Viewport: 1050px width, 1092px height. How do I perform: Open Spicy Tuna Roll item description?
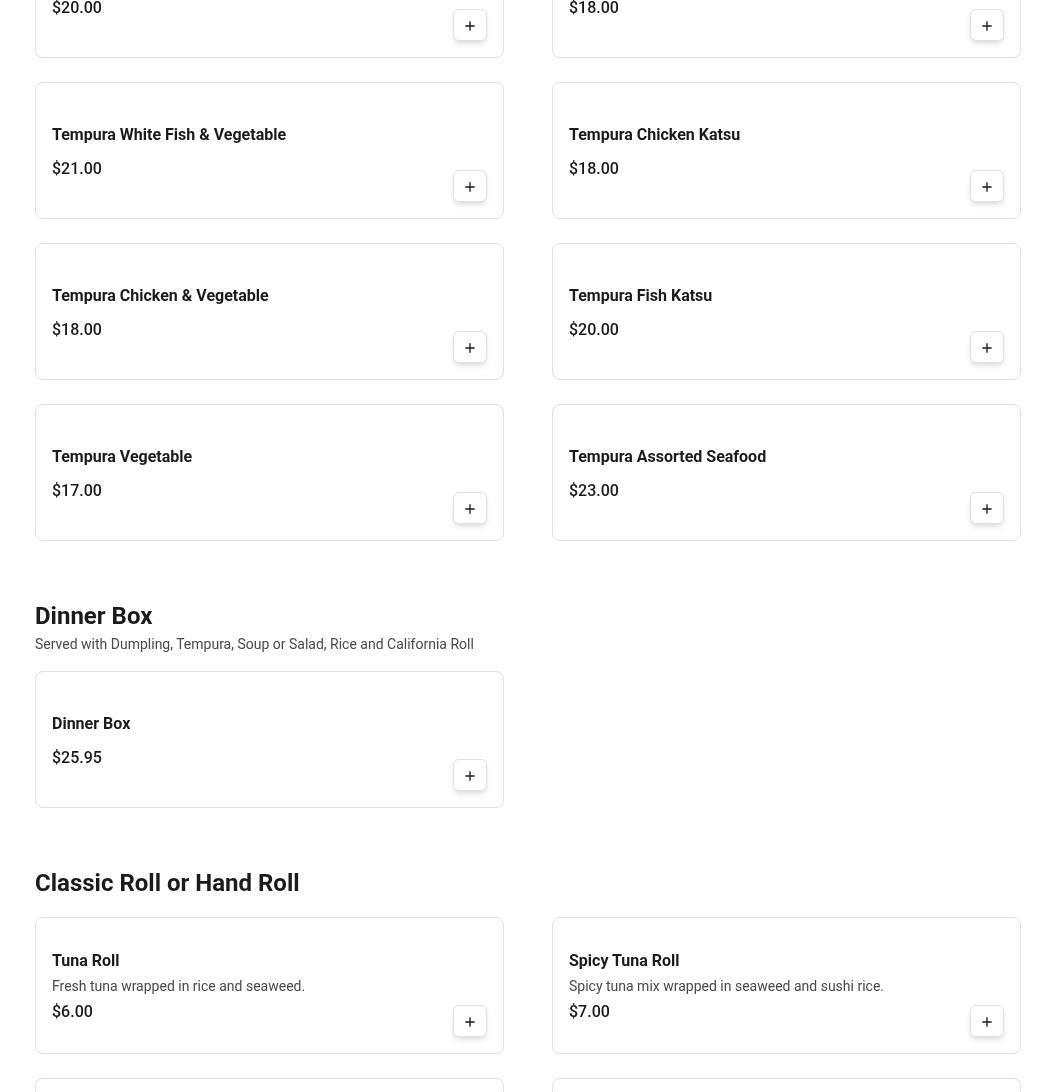[x=726, y=986]
